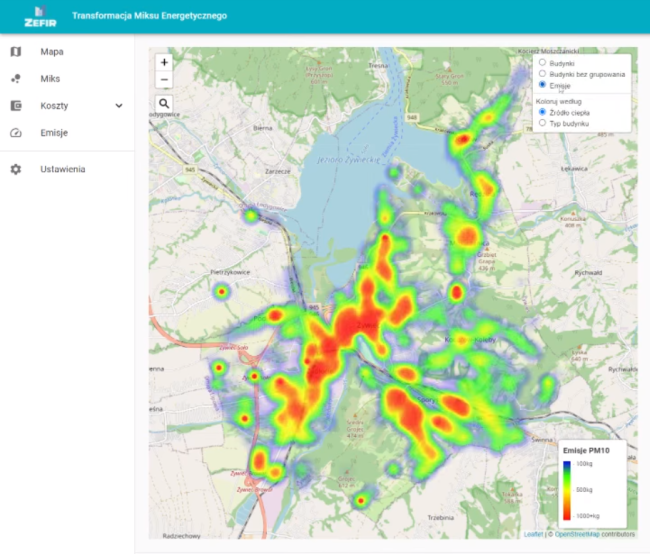Click the Miks dots icon

point(16,79)
